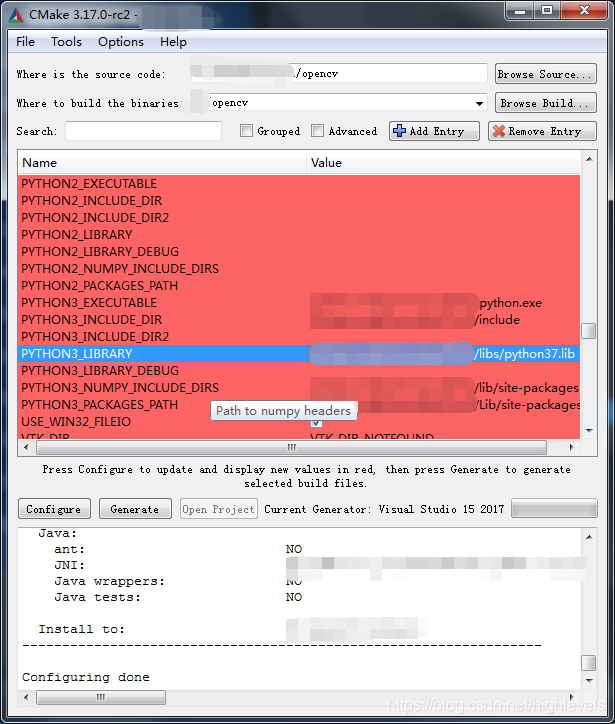Image resolution: width=615 pixels, height=724 pixels.
Task: Select the PYTHON3_PACKAGES_PATH row
Action: [x=299, y=405]
